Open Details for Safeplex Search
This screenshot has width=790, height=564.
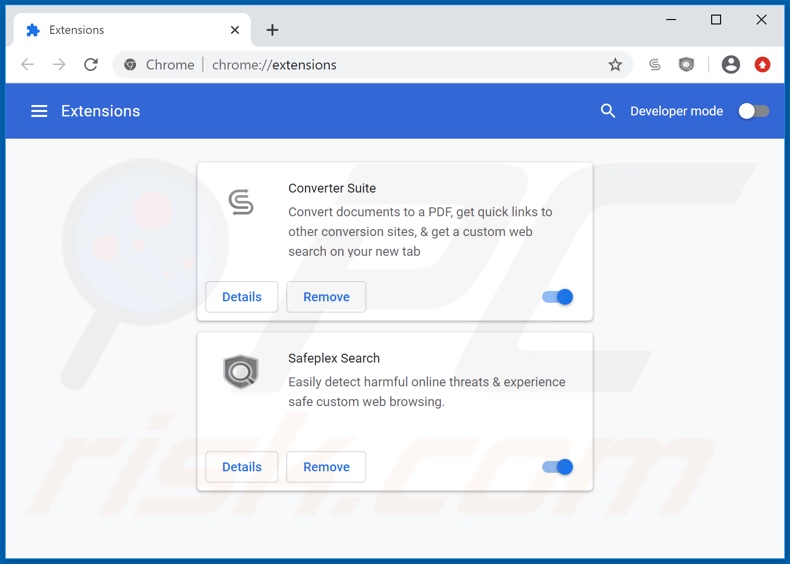242,467
